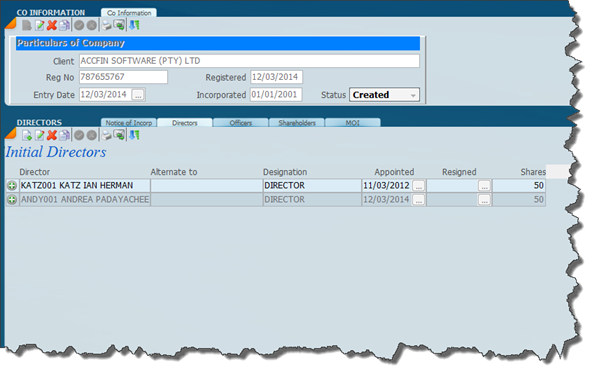Open Resigned date picker for KATZ001 row
Screen dimensions: 597x374
click(x=484, y=186)
